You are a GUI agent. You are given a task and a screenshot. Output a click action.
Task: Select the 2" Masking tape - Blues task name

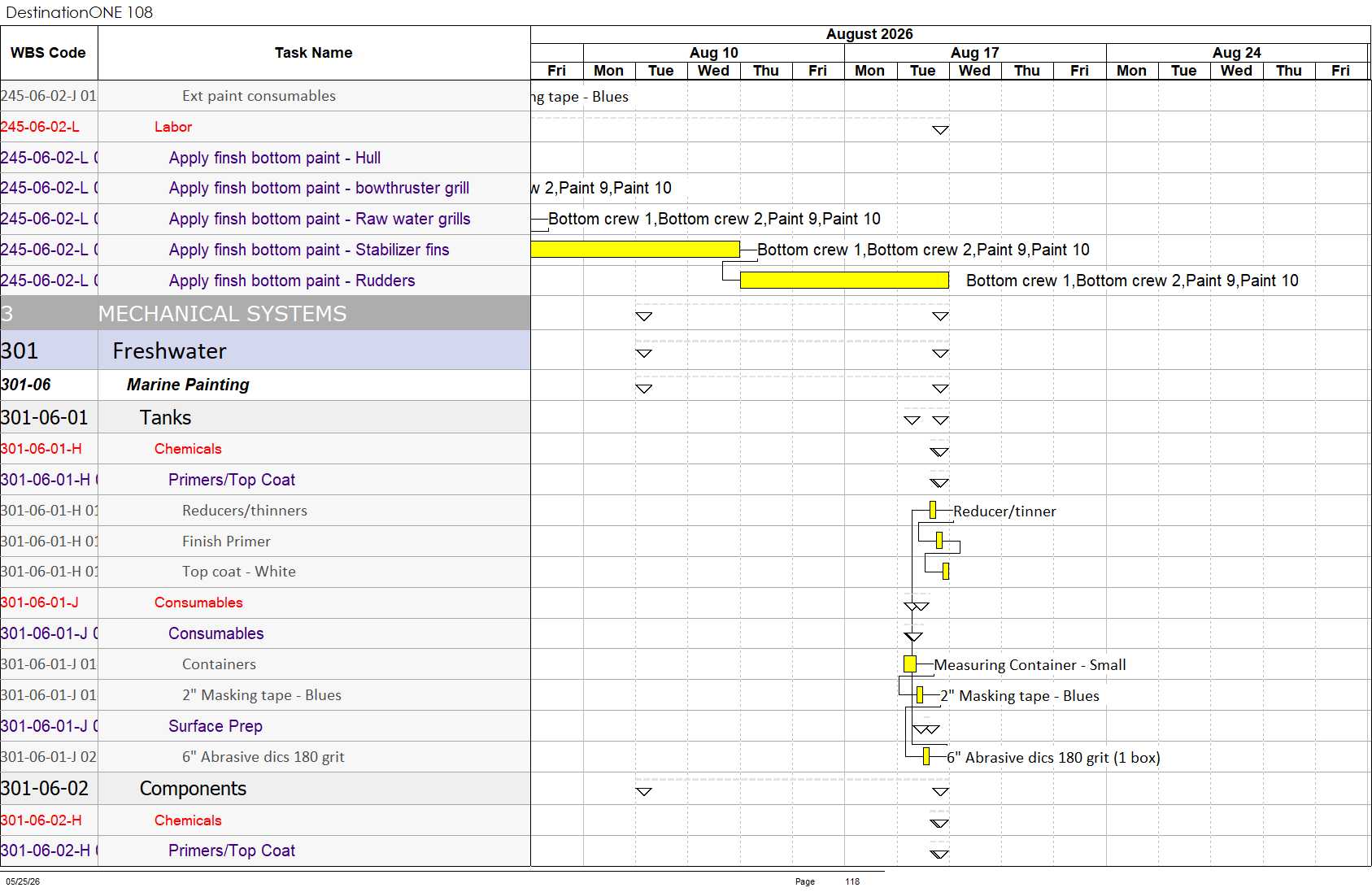(262, 695)
